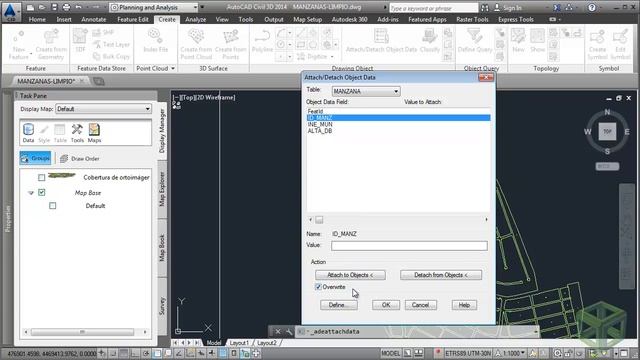
Task: Click the customize wrench icon on command line
Action: point(289,331)
